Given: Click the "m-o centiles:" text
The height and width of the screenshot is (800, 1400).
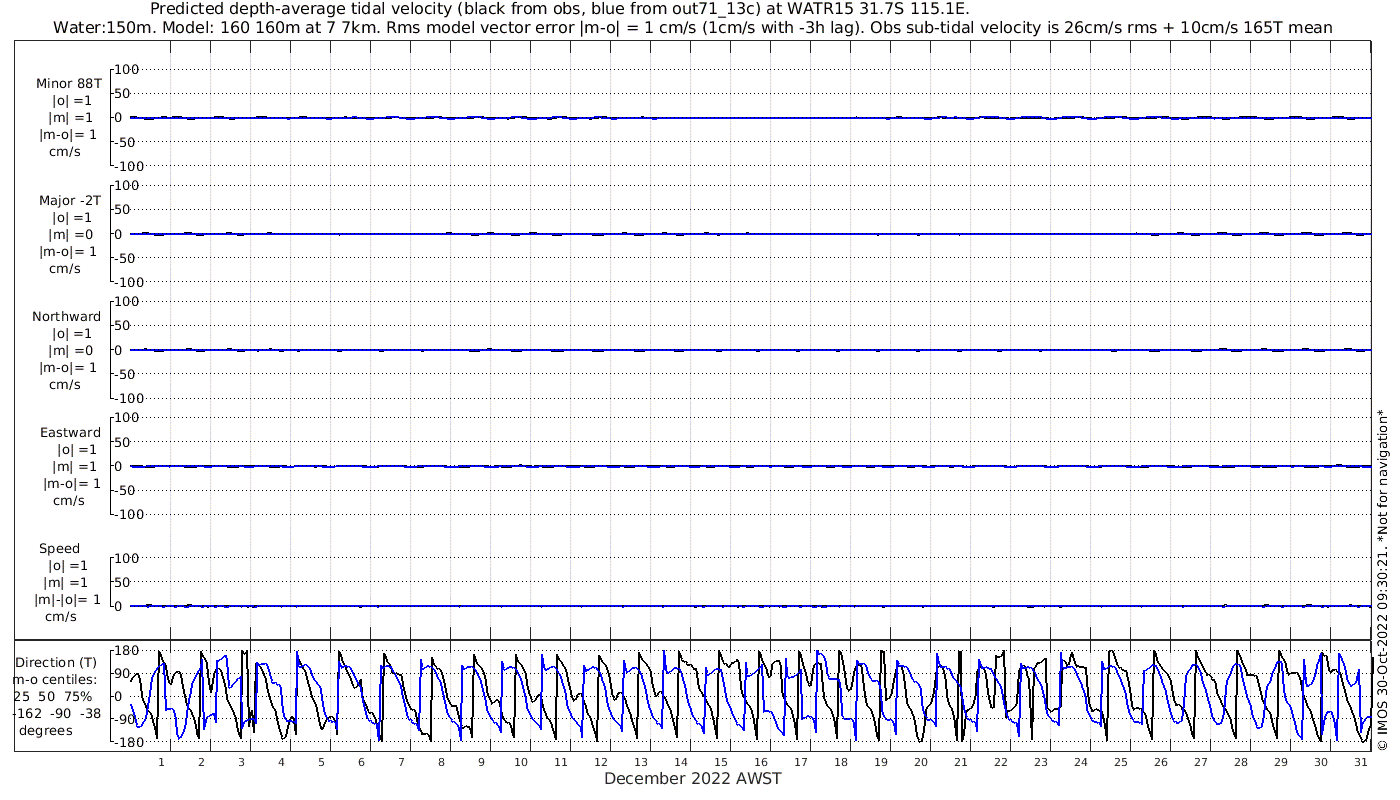Looking at the screenshot, I should click(55, 679).
